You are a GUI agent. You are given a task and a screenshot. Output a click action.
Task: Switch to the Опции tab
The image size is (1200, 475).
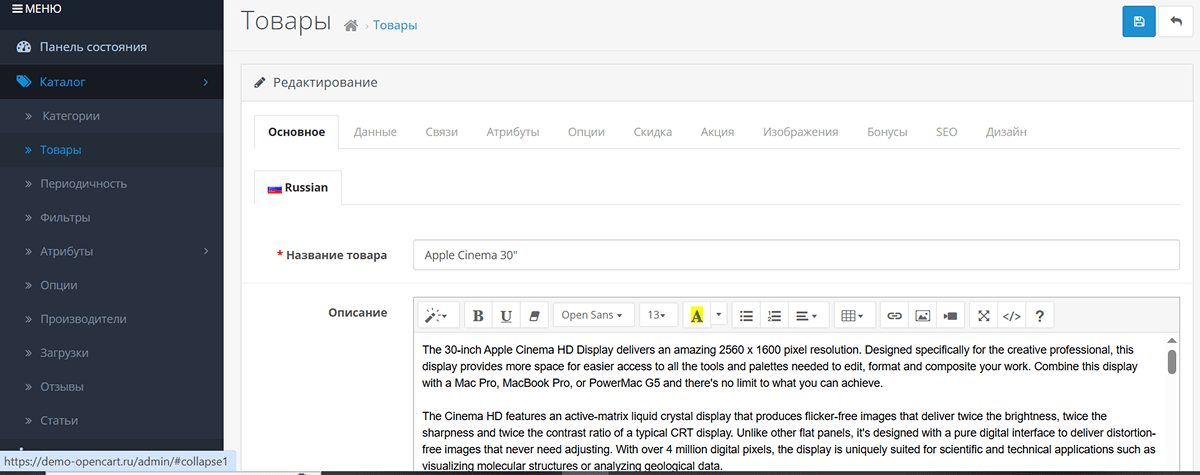586,132
